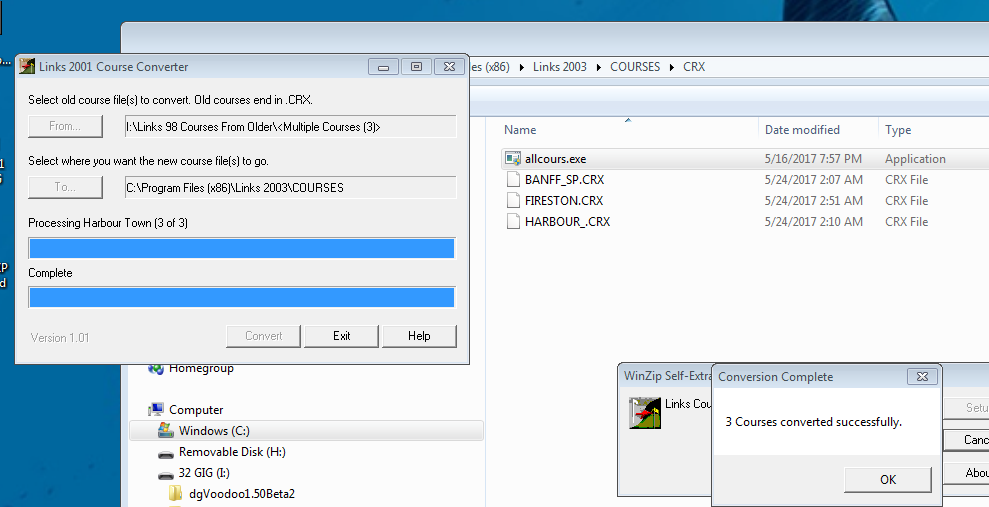Click the source course path field
The width and height of the screenshot is (989, 507).
[x=290, y=127]
